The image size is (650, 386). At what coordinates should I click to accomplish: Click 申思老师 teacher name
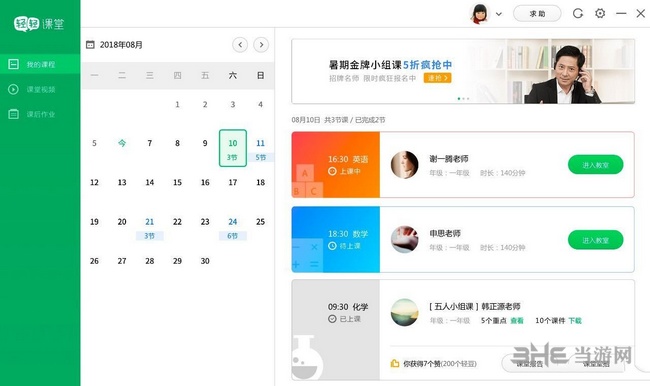[x=445, y=233]
